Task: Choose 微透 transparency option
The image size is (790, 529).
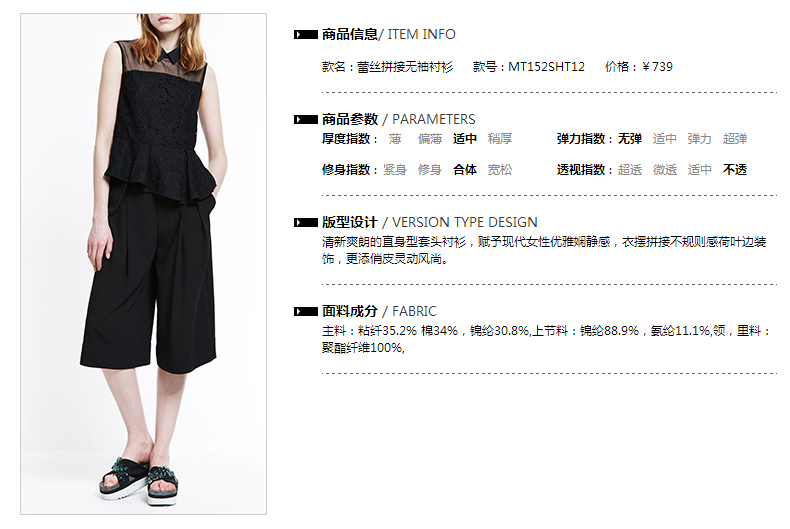Action: (665, 170)
